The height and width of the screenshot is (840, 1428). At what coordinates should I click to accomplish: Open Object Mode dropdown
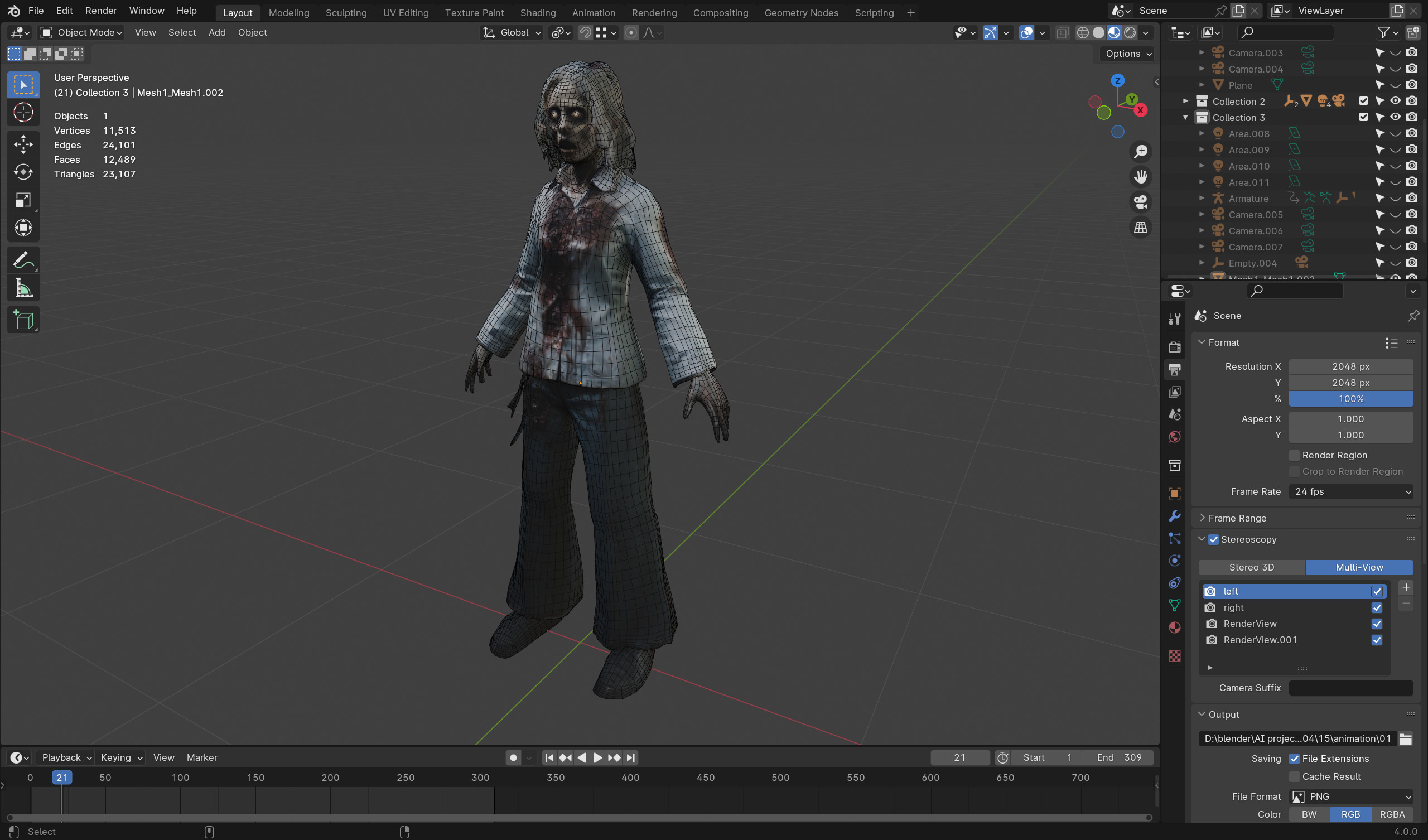(x=81, y=33)
